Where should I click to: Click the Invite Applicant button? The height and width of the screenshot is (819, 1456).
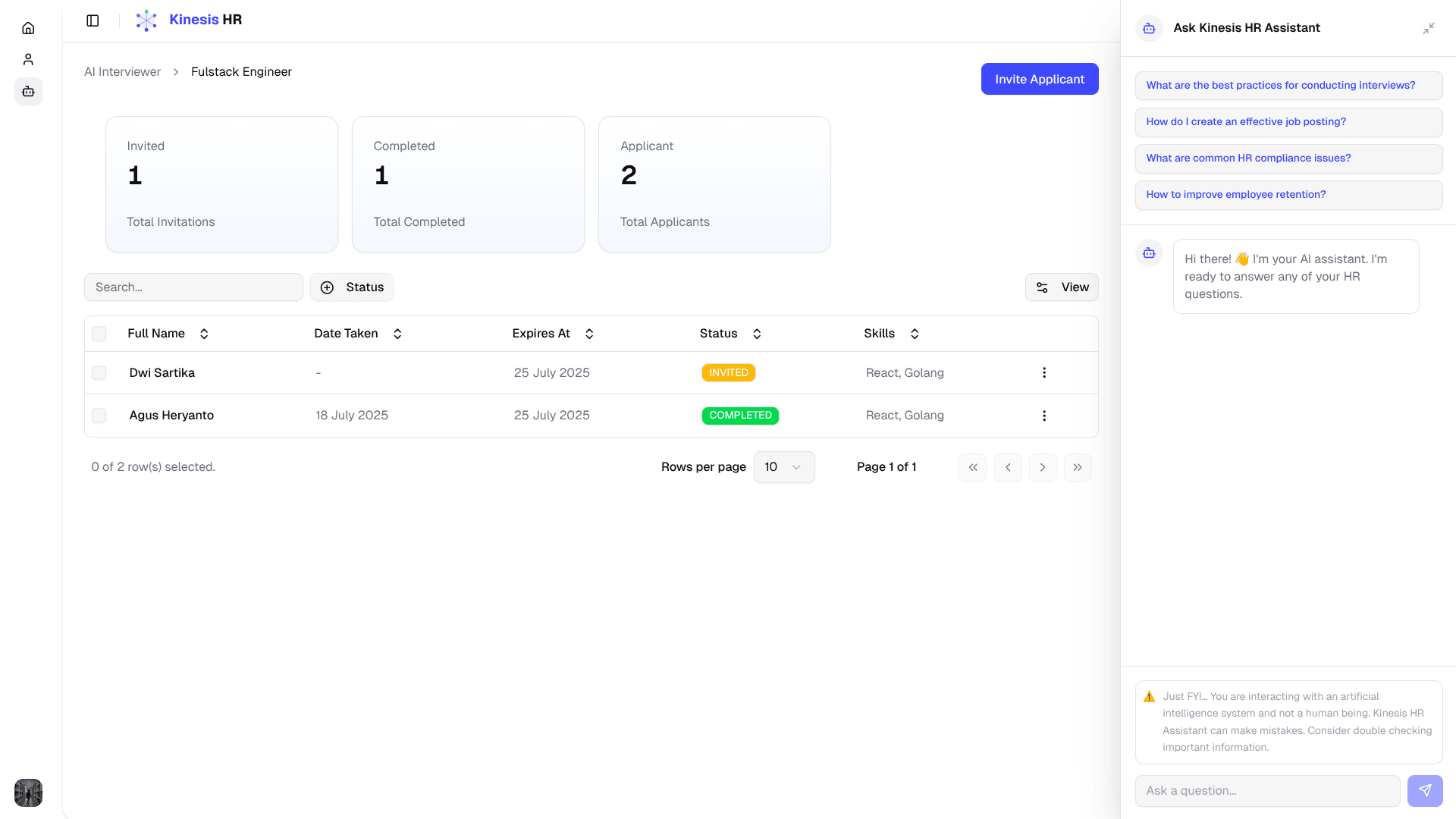coord(1040,79)
